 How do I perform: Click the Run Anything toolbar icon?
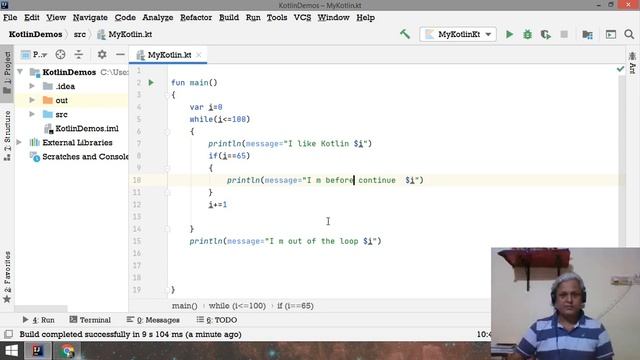pos(611,34)
